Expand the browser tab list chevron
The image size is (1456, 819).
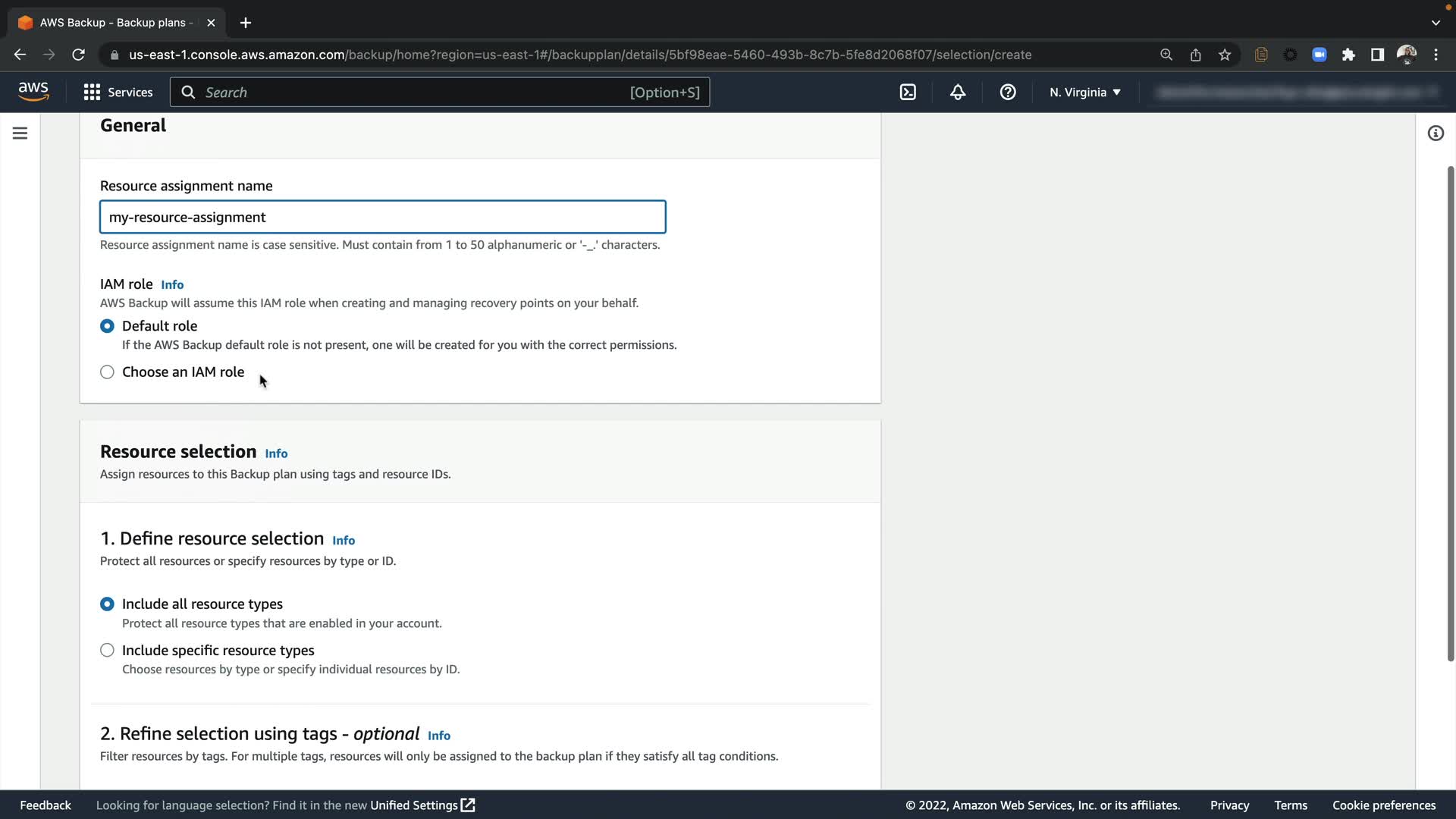pos(1436,23)
